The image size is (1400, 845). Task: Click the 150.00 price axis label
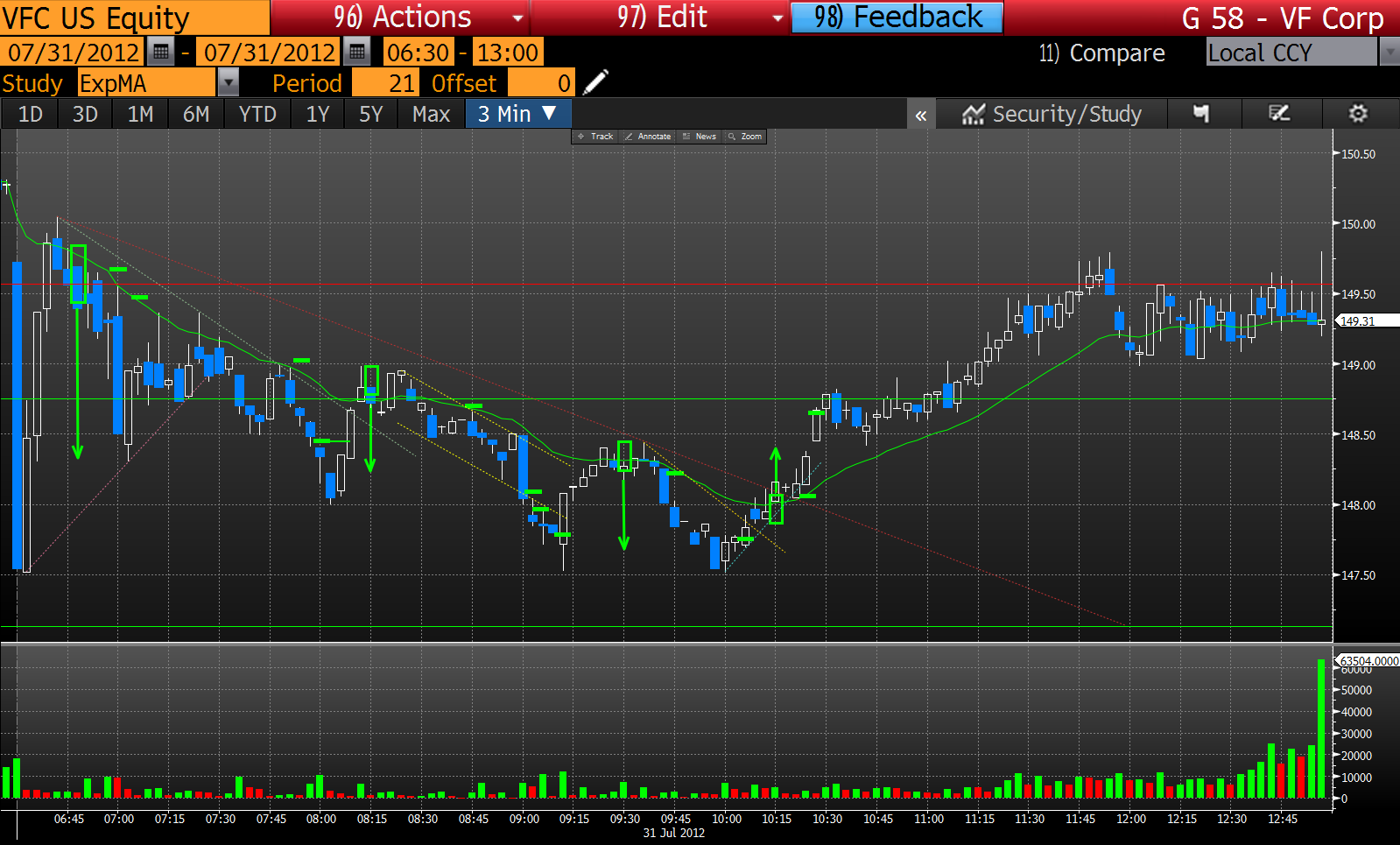coord(1358,224)
